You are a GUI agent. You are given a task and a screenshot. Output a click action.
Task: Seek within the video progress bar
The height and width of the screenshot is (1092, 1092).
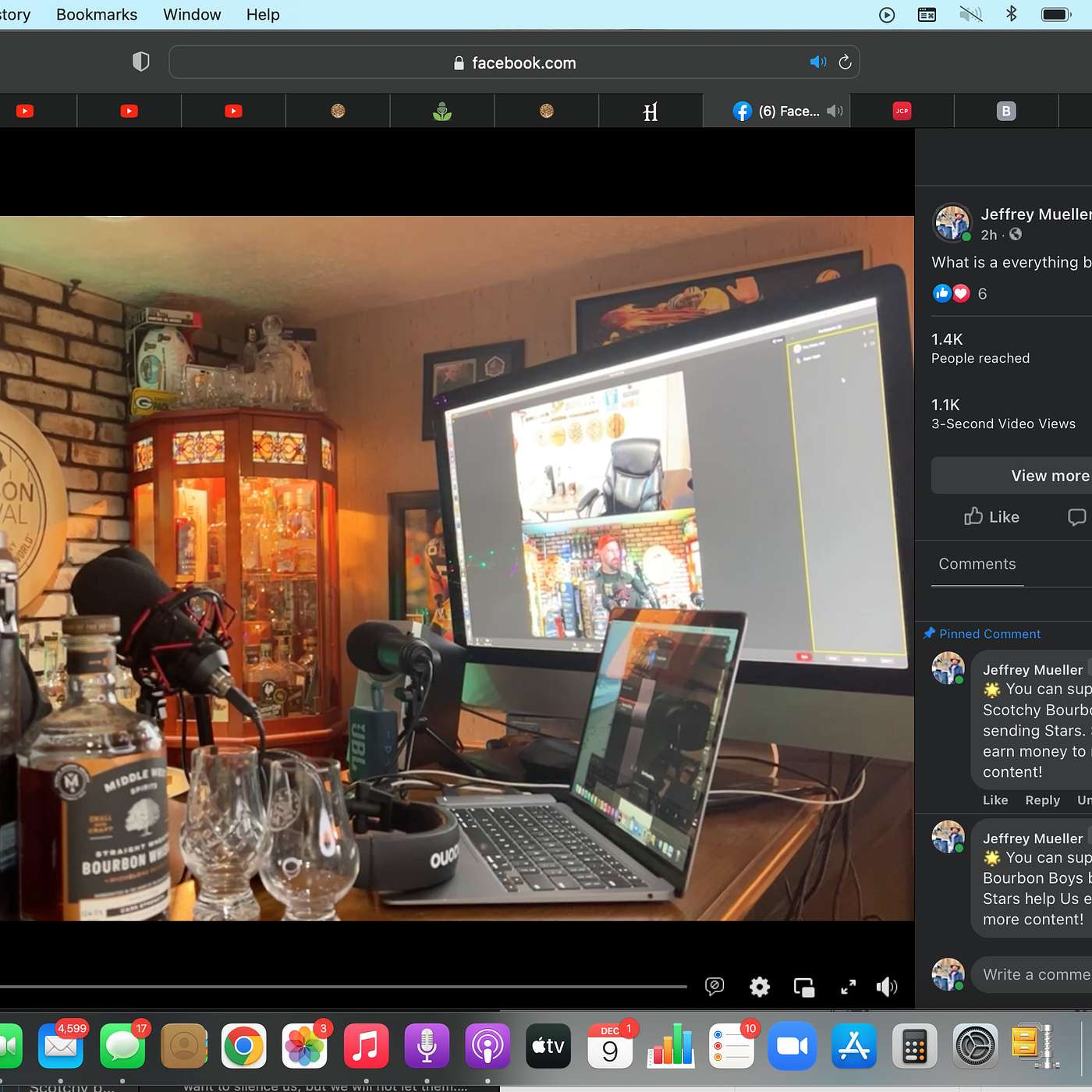(343, 987)
